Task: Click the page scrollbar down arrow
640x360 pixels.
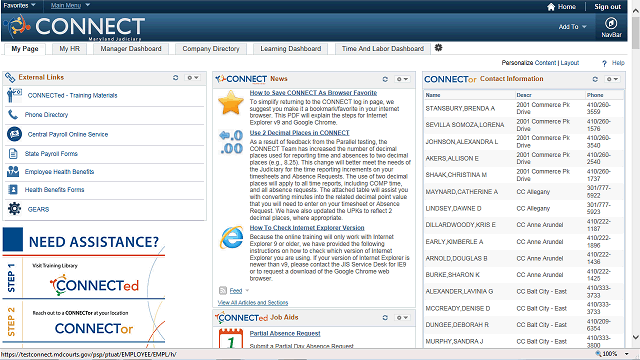Action: 636,337
